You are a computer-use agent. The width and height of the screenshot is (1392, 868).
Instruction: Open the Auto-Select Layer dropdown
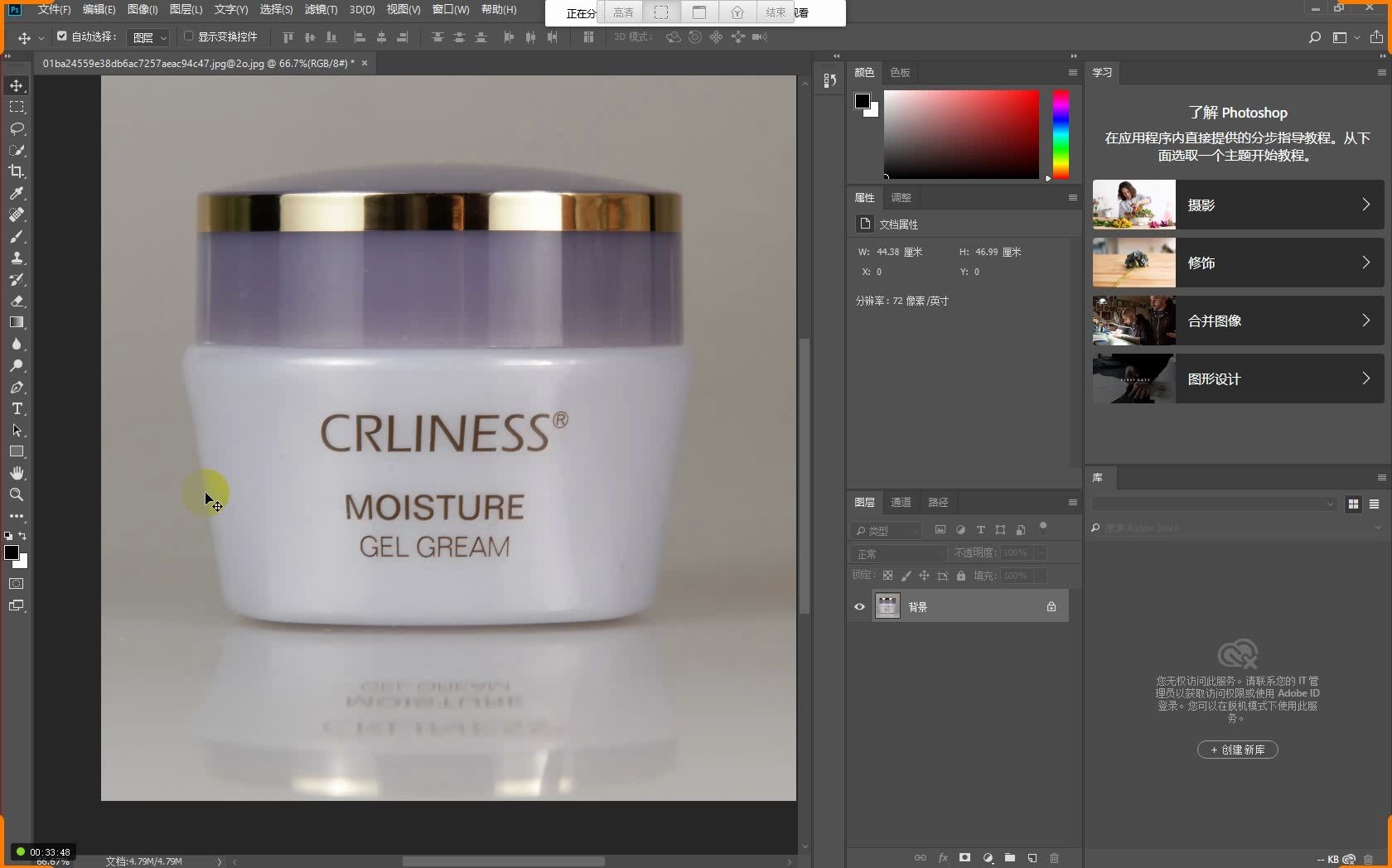pos(149,37)
